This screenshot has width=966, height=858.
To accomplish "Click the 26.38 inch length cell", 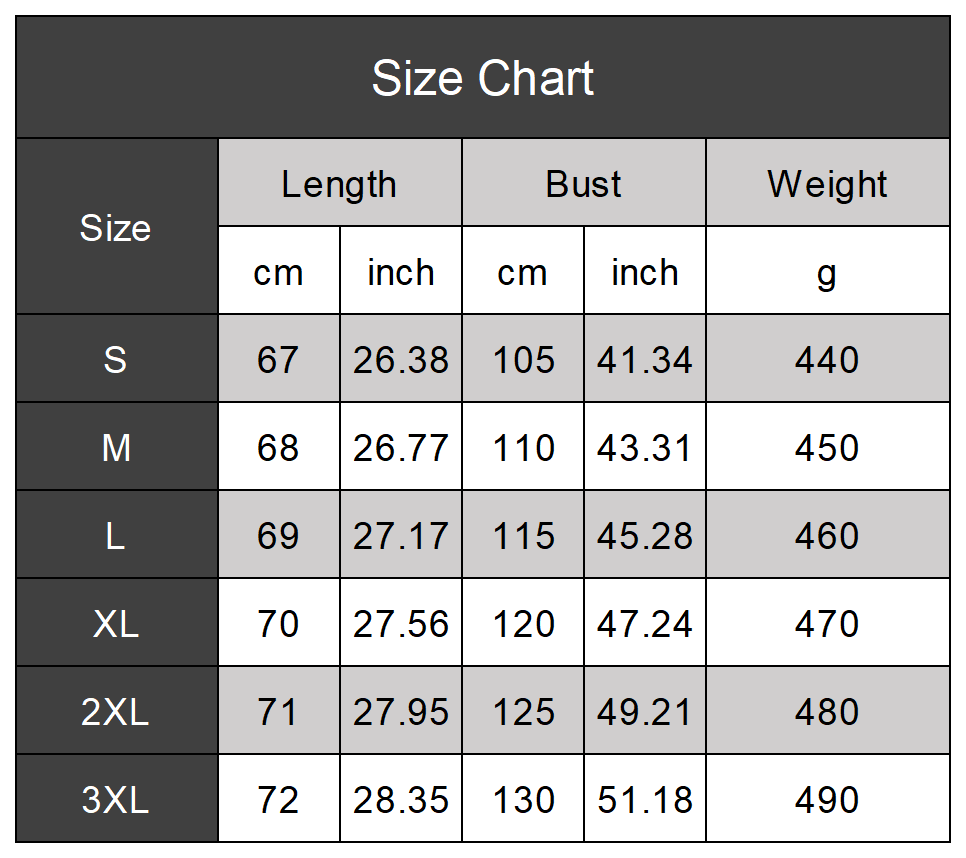I will click(401, 360).
